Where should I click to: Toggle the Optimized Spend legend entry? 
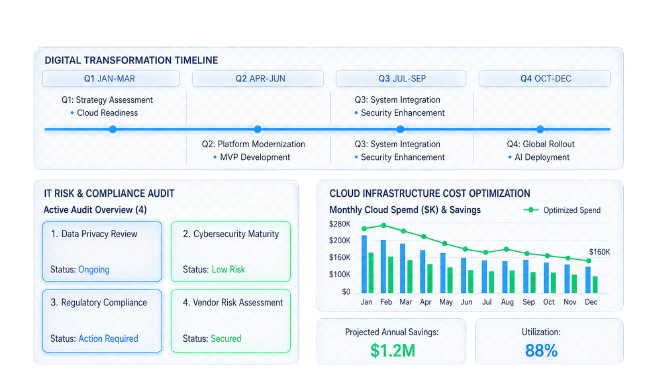pos(562,210)
